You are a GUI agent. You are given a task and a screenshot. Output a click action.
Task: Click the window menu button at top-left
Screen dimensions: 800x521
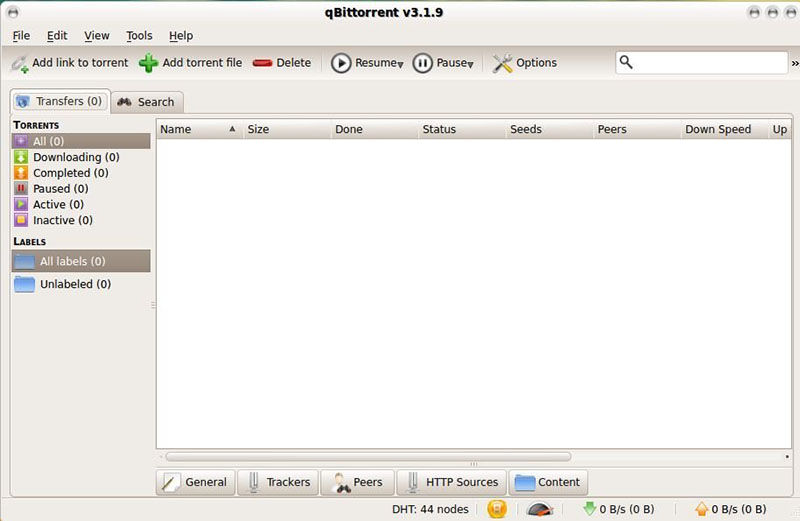tap(13, 12)
